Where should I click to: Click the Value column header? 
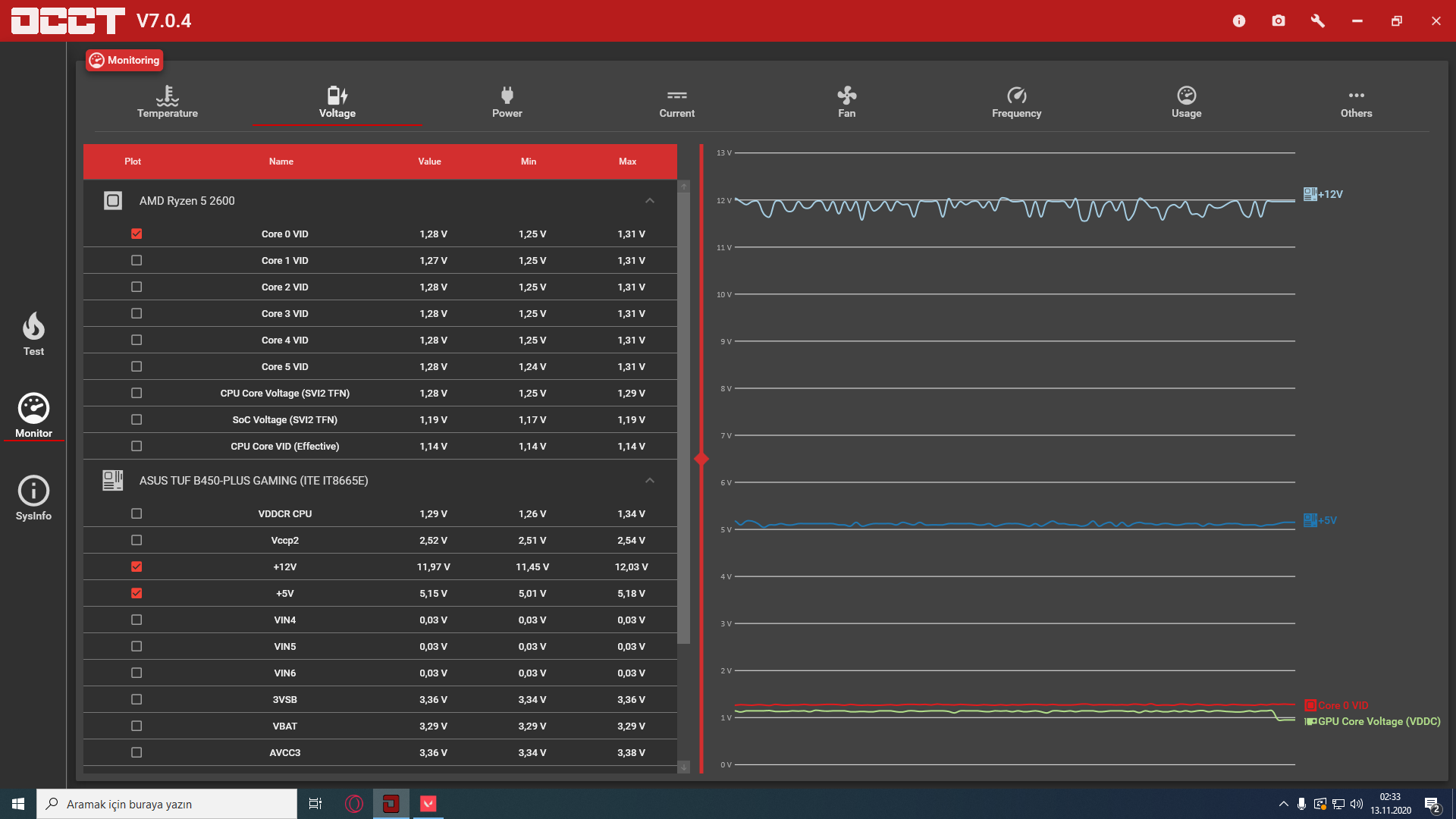pyautogui.click(x=430, y=162)
